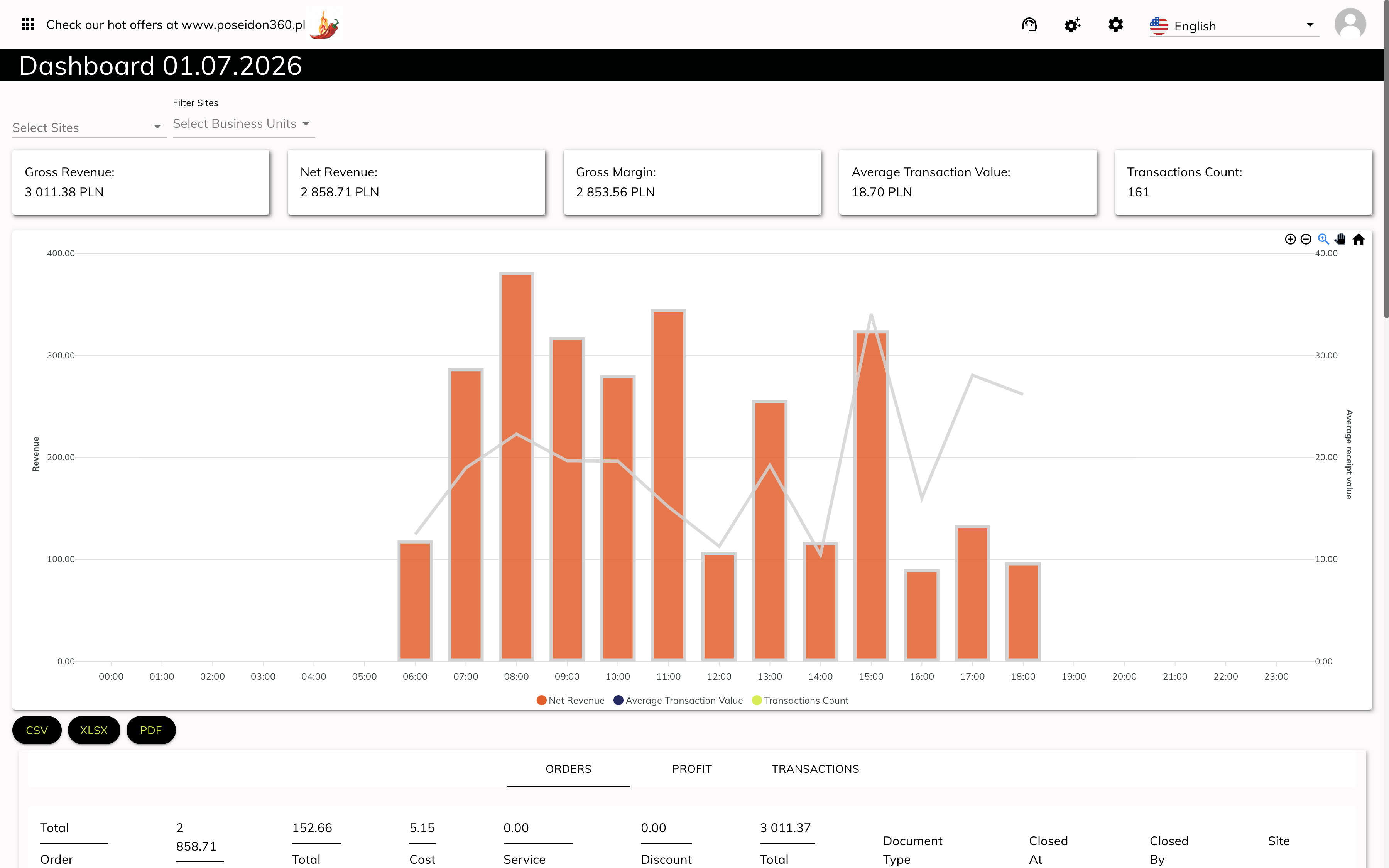Open the apps grid menu icon
The width and height of the screenshot is (1389, 868).
[27, 24]
